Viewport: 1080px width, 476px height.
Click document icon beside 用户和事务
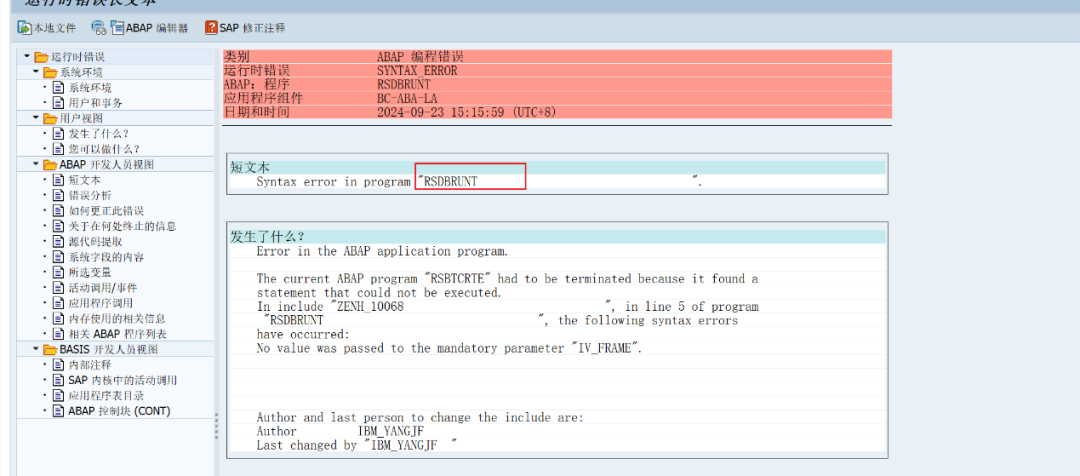pos(58,103)
